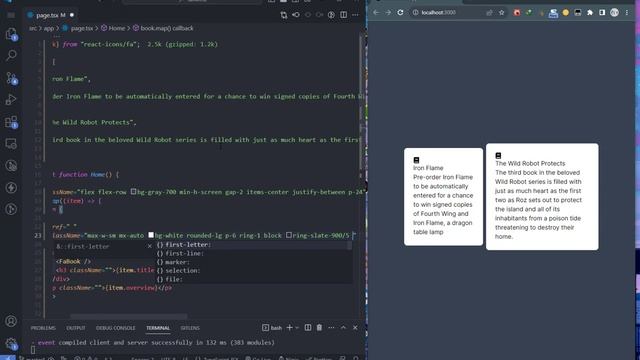Switch to the DEBUG CONSOLE tab

click(116, 328)
